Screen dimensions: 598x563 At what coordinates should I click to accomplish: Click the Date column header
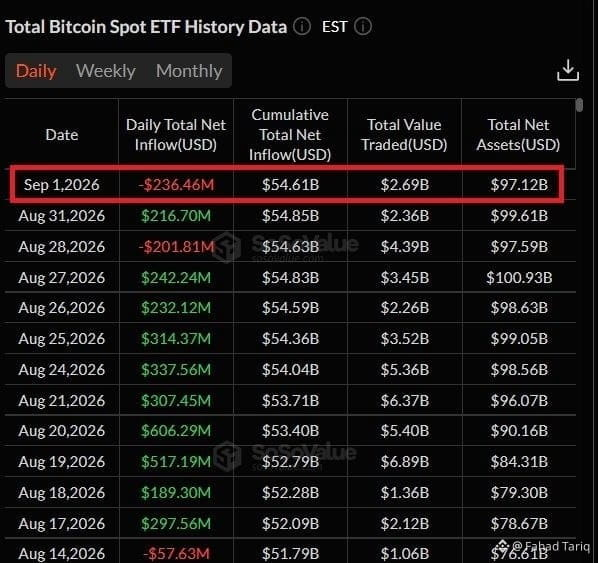[62, 135]
